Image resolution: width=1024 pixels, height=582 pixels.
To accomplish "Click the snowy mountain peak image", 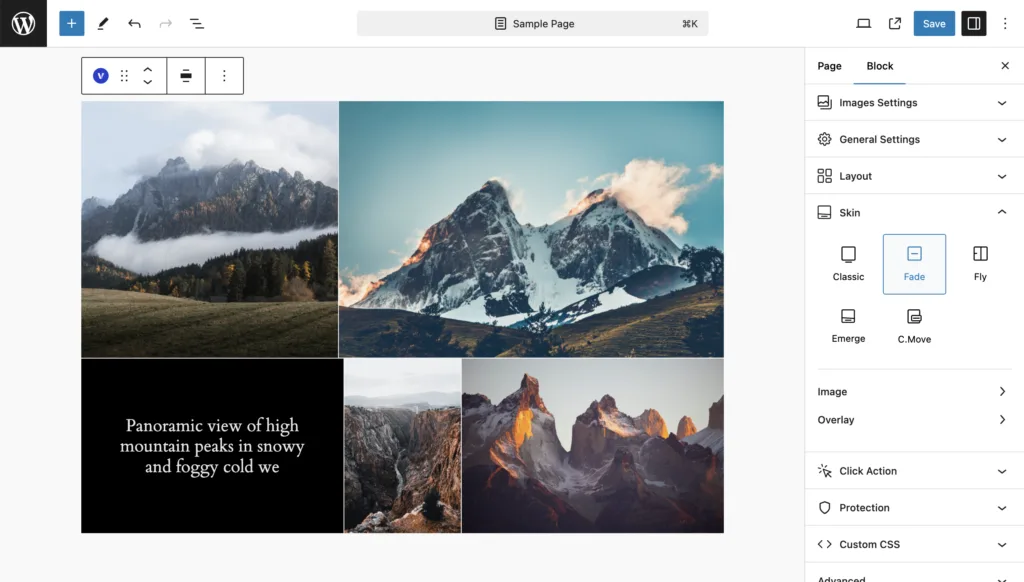I will 531,229.
